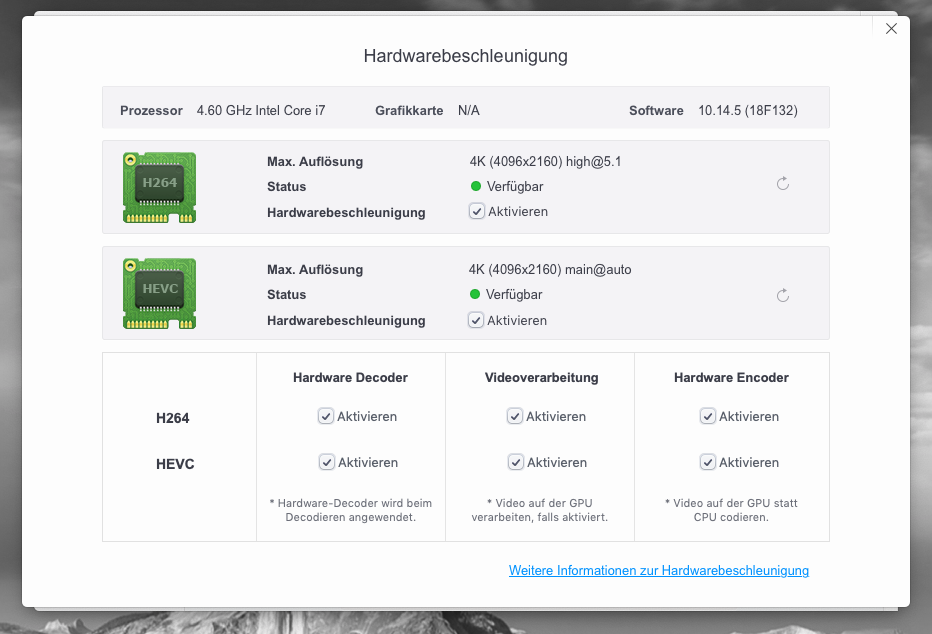Click the Videoverarbeitung column header
This screenshot has height=634, width=932.
[541, 377]
